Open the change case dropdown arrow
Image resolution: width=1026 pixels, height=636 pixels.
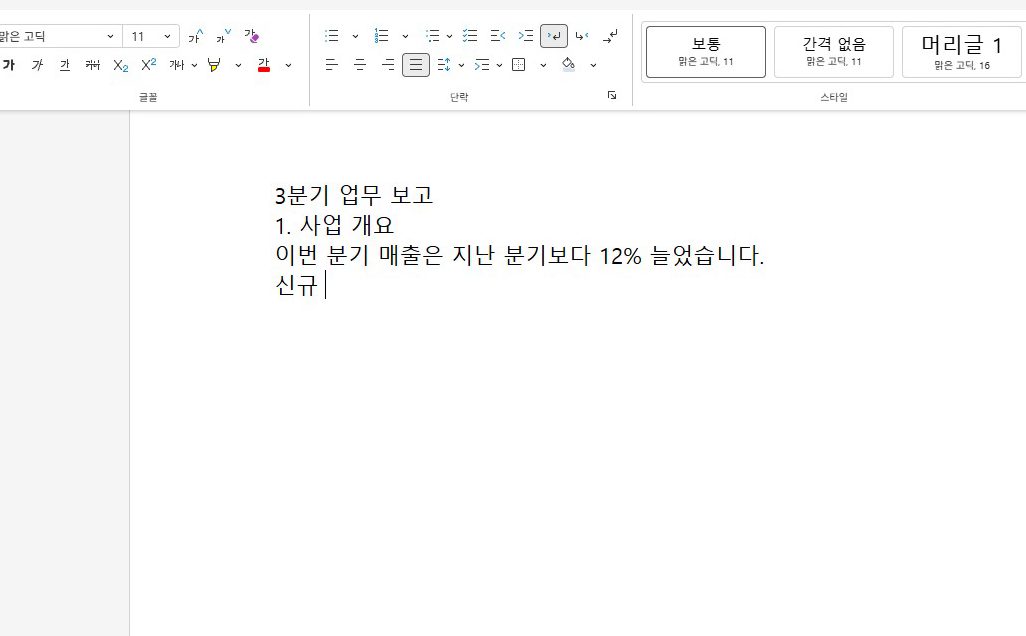click(194, 65)
